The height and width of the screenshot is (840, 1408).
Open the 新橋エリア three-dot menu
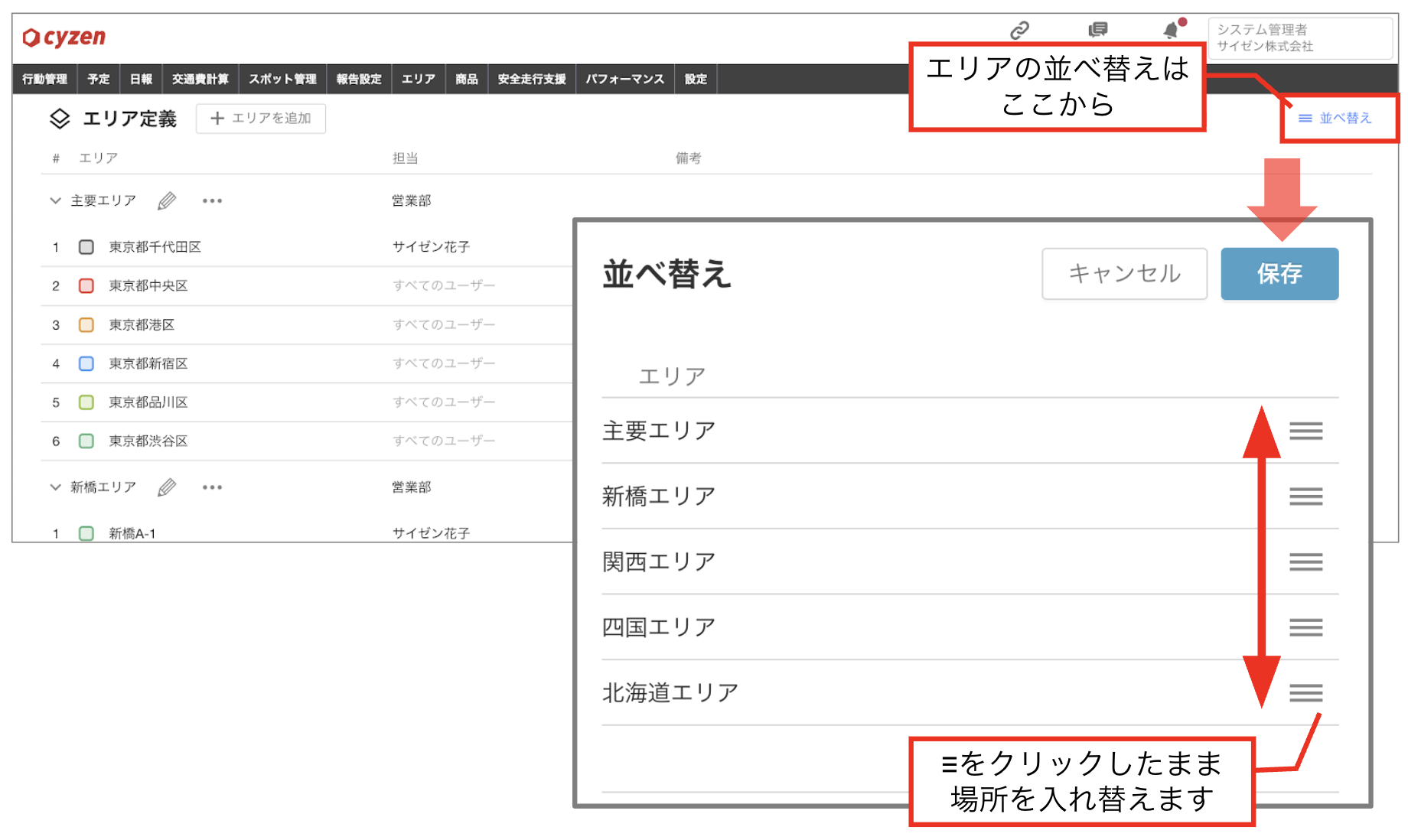212,487
